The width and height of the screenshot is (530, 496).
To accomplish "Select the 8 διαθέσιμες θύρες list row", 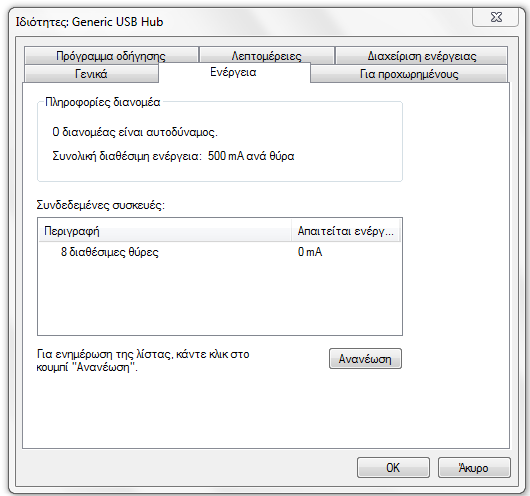I will [220, 252].
